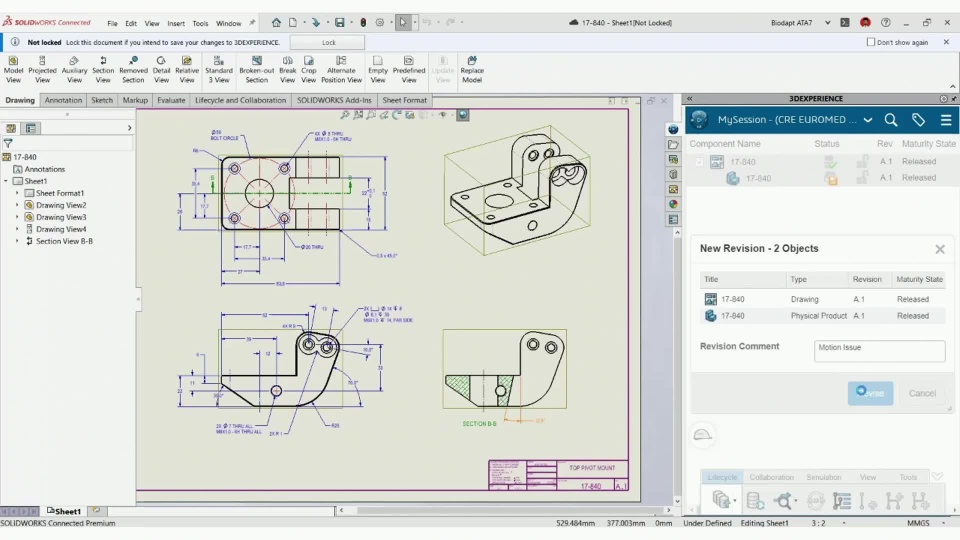Collapse the 3DEXPERIENCE panel arrows

pos(689,99)
